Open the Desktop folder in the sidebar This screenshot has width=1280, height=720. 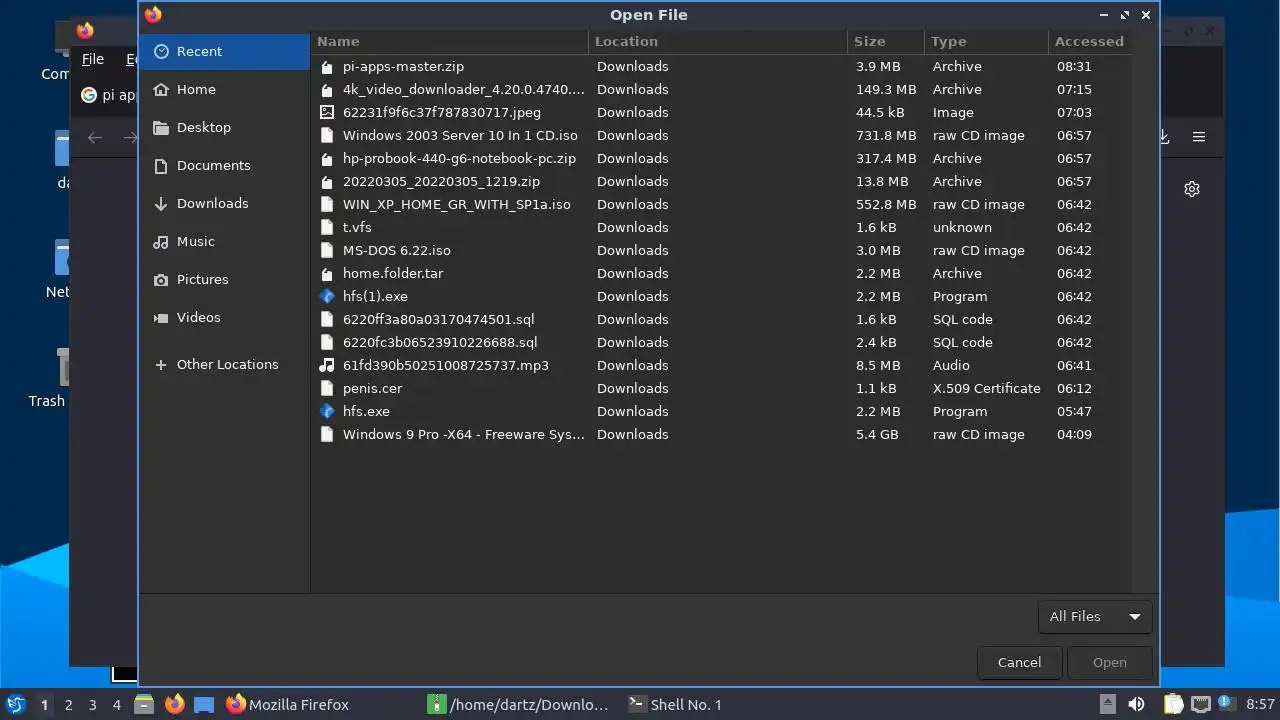point(224,127)
